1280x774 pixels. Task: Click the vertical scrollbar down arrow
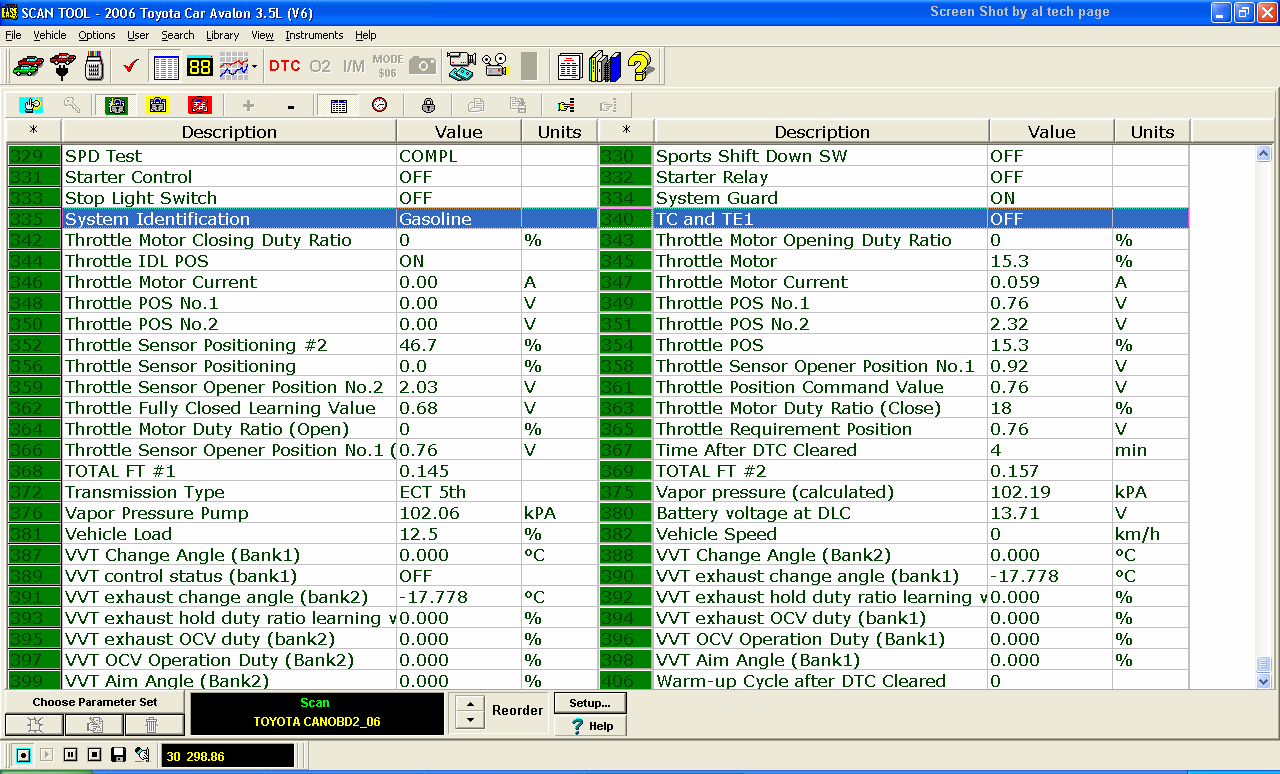coord(1263,681)
